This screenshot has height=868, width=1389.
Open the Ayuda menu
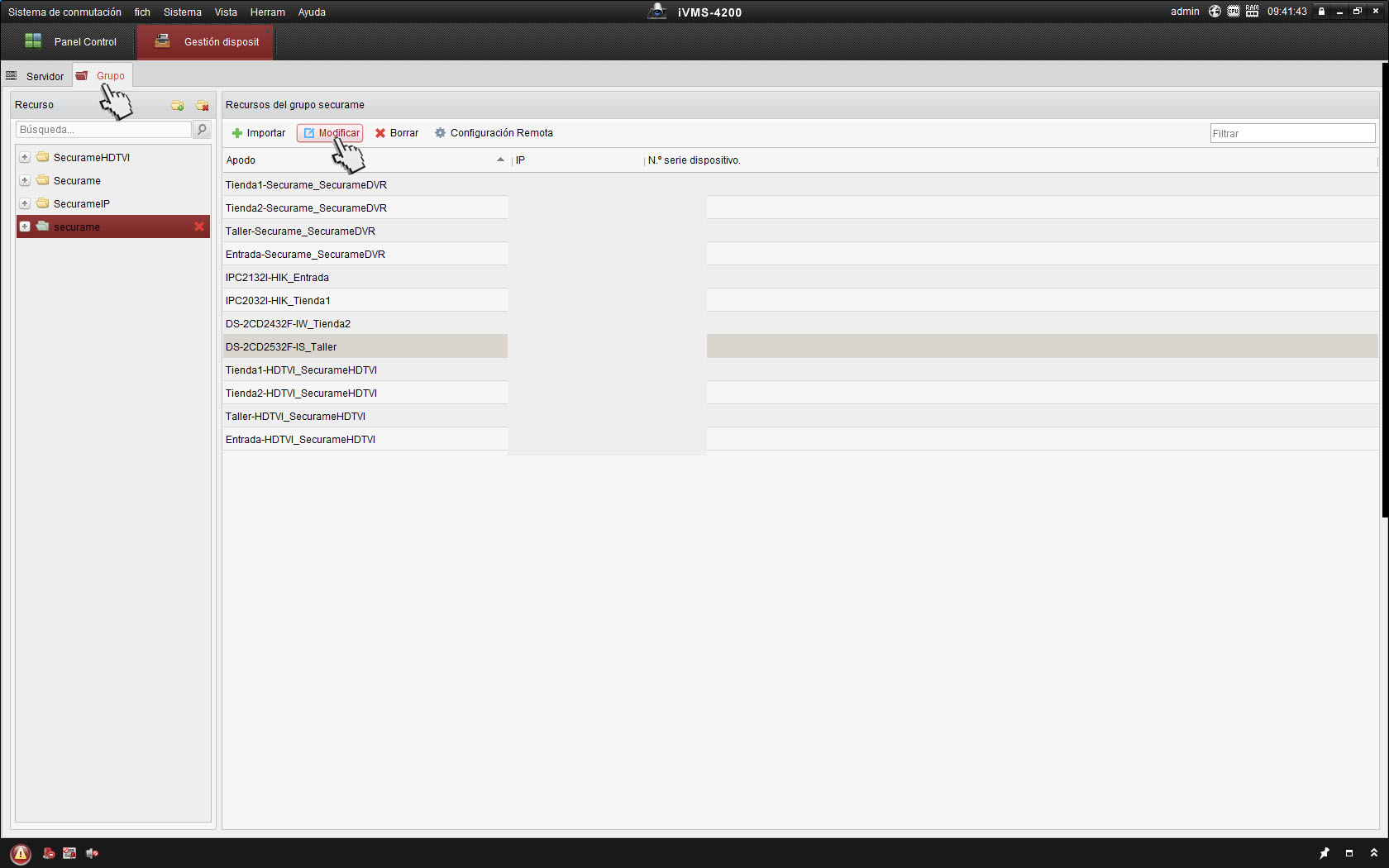312,12
